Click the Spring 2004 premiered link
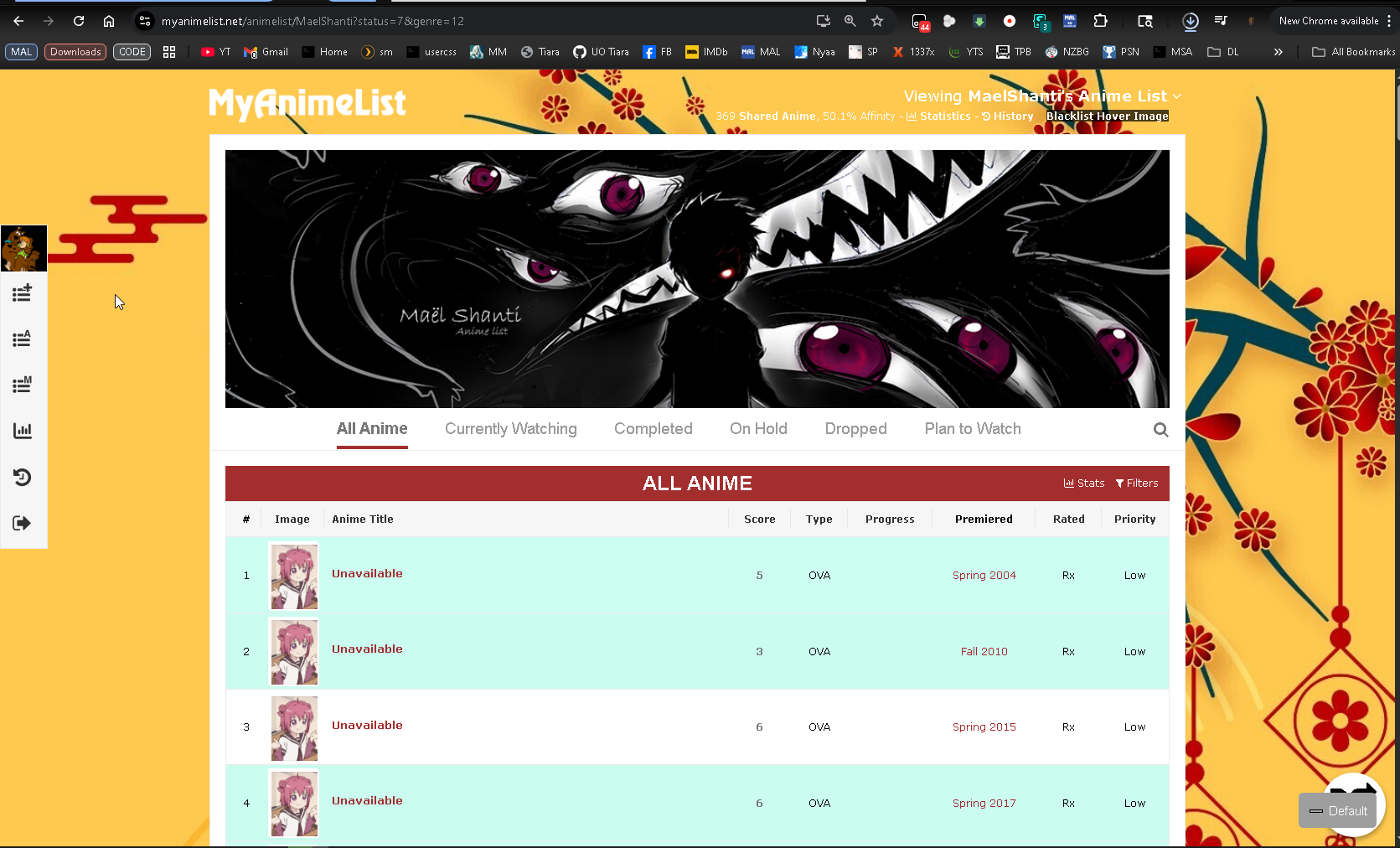 984,576
